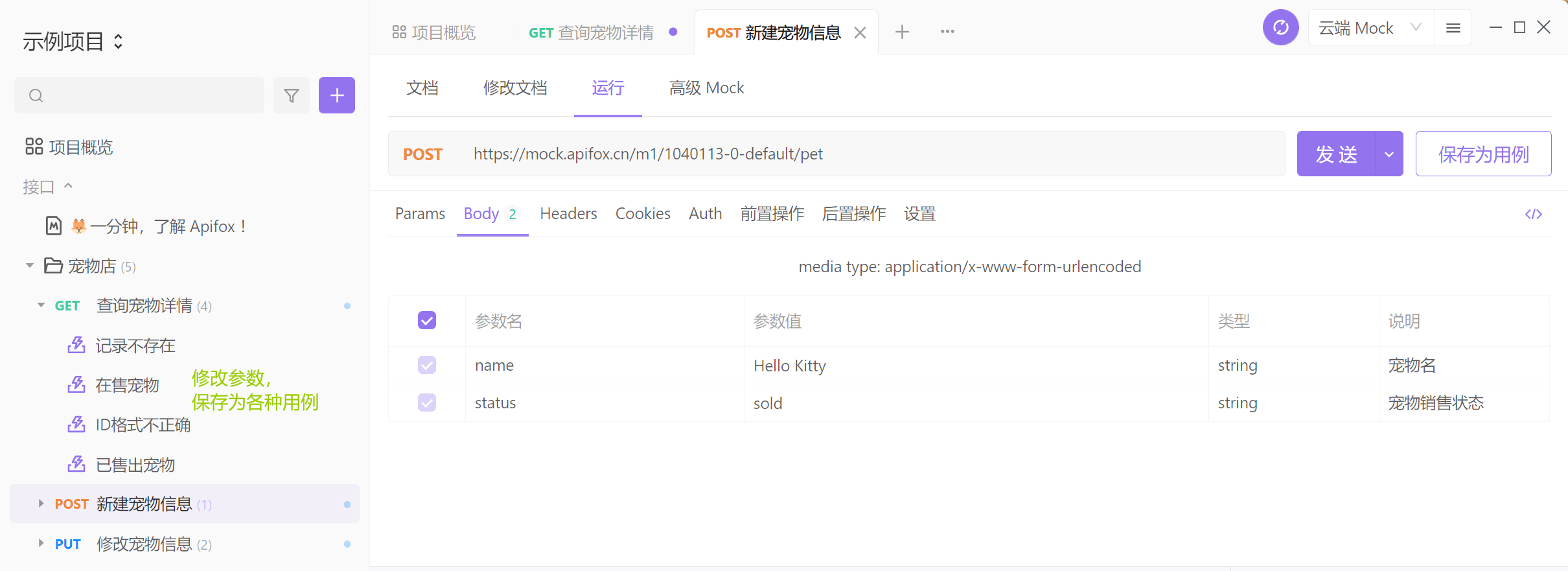Click the 保存为用例 button
The width and height of the screenshot is (1568, 571).
click(x=1483, y=154)
